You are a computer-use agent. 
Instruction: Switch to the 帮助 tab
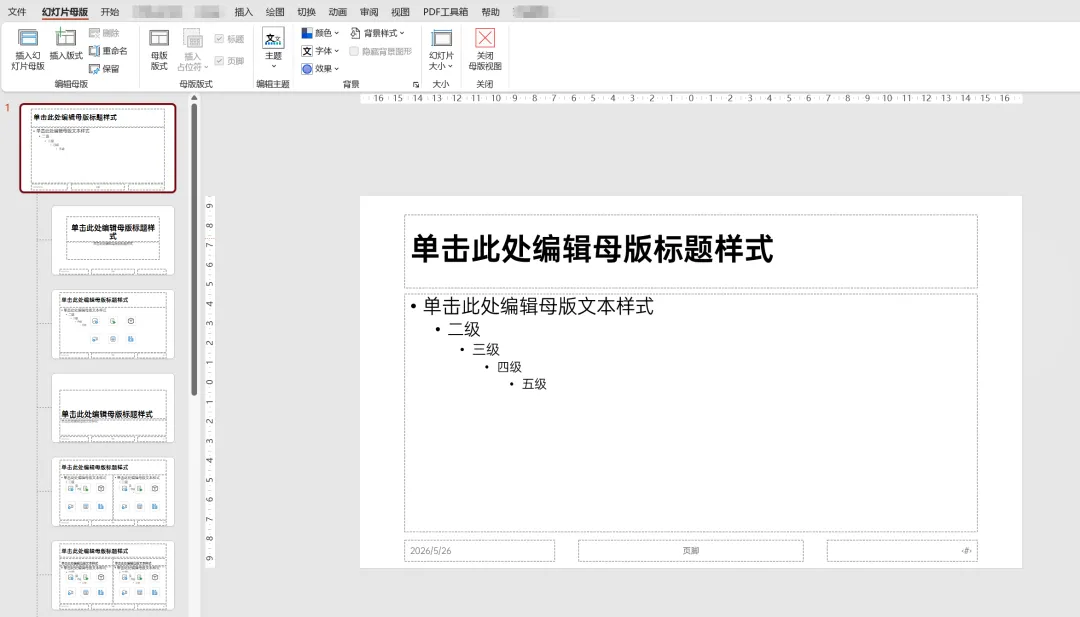click(x=490, y=12)
